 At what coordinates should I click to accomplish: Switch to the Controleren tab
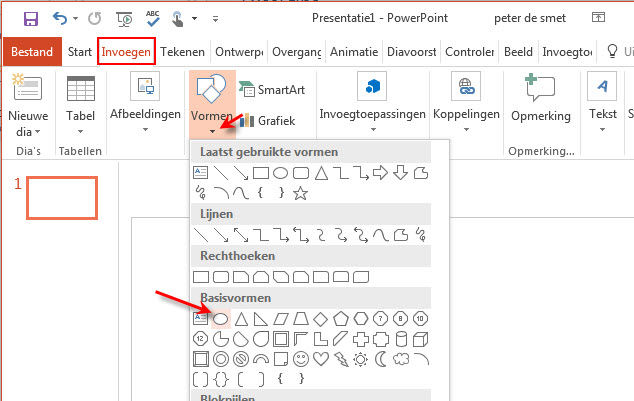coord(469,52)
